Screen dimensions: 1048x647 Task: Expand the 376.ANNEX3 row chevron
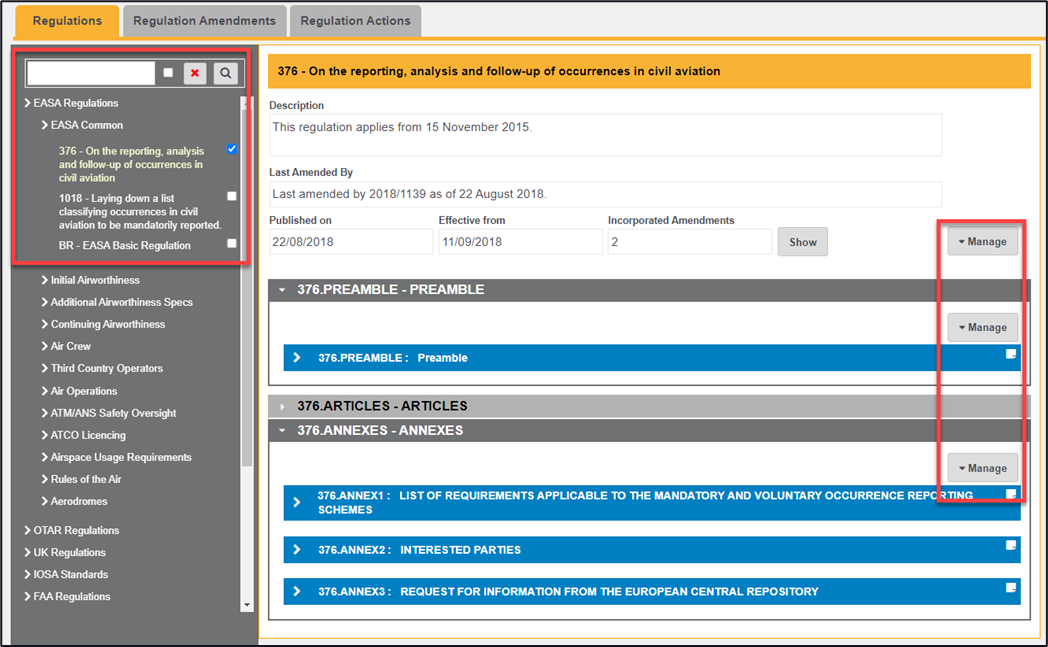click(297, 592)
